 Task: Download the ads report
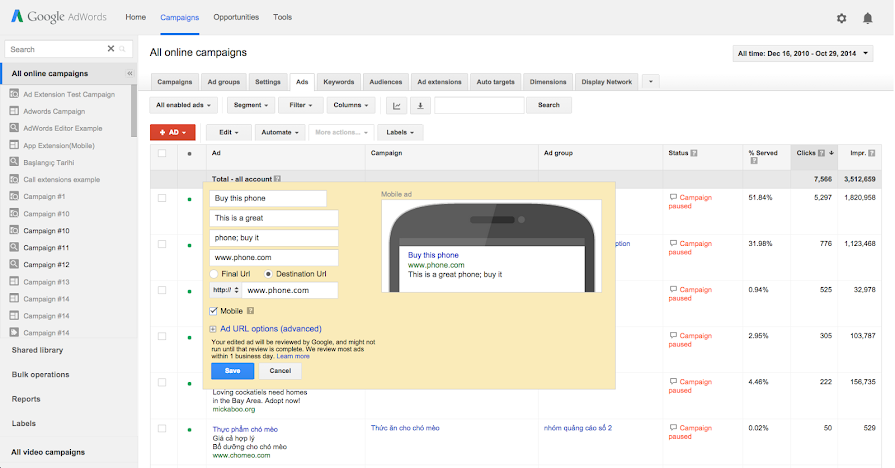(x=420, y=105)
